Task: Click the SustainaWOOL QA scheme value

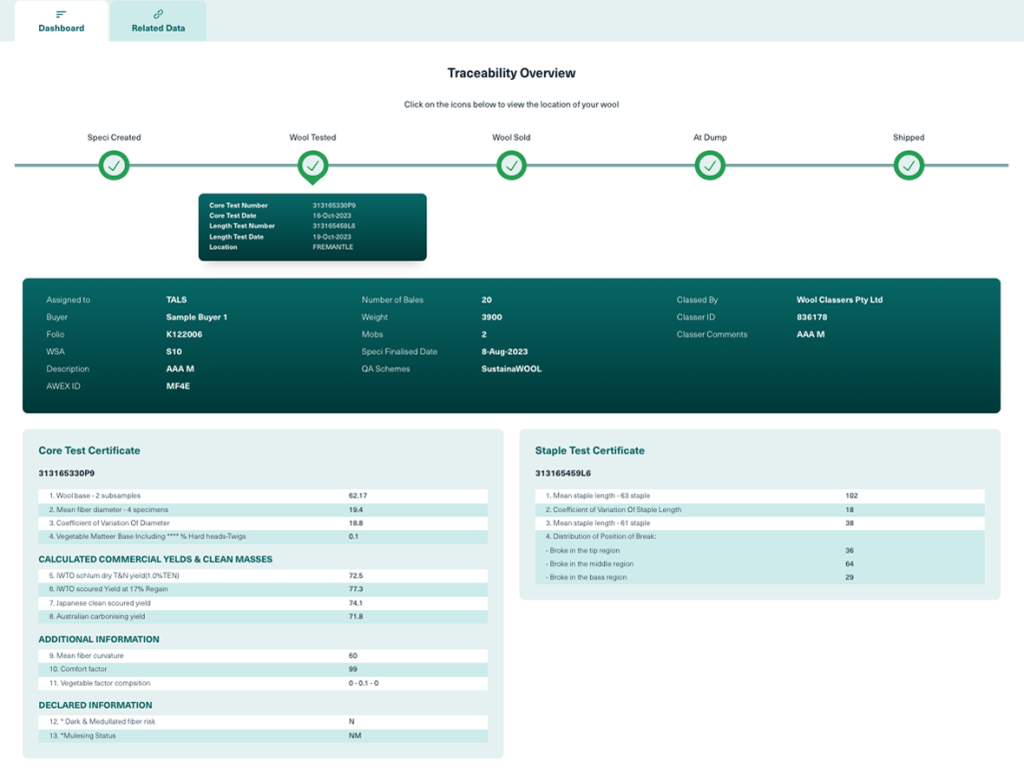Action: 513,369
